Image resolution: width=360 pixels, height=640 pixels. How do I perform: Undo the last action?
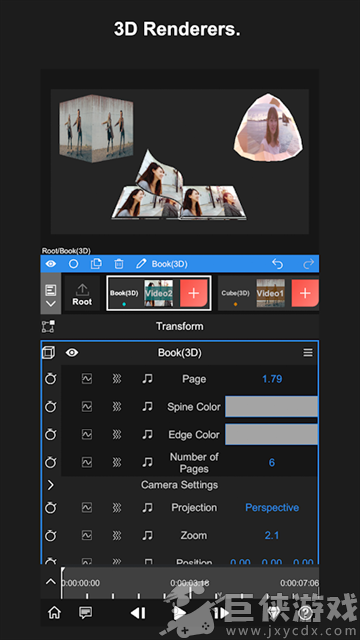278,264
